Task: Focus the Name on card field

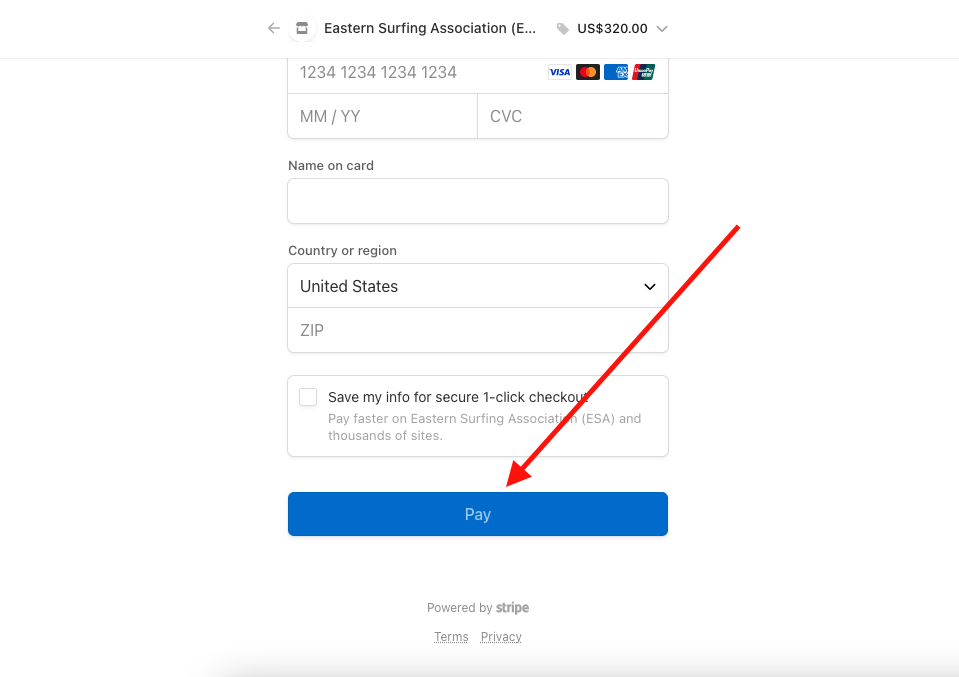Action: coord(478,201)
